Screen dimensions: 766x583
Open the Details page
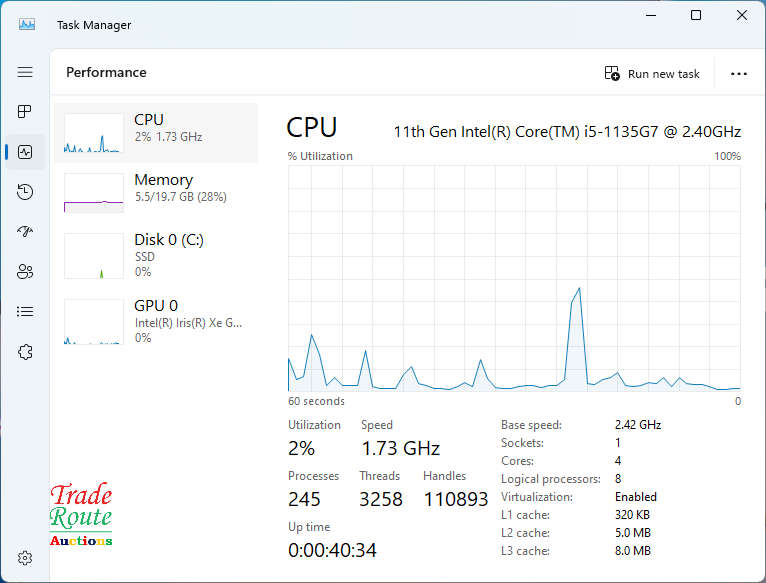click(25, 312)
